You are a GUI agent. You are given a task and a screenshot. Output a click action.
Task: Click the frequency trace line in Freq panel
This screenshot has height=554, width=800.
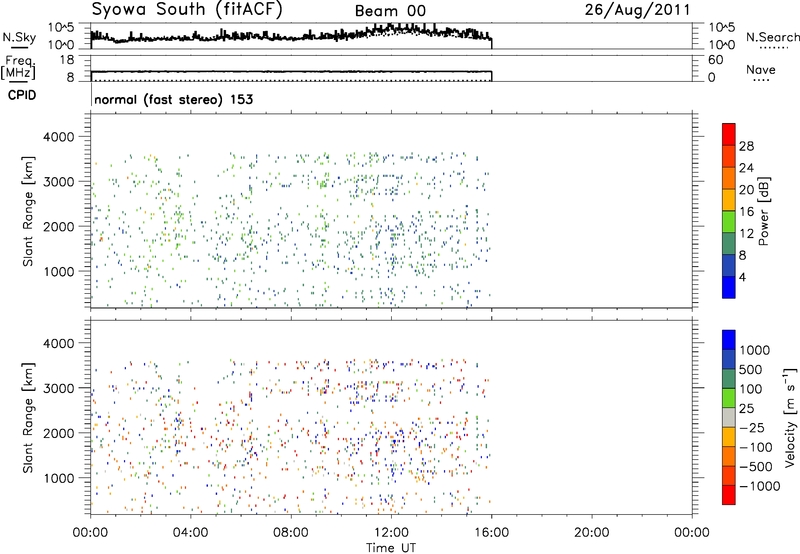tap(291, 71)
